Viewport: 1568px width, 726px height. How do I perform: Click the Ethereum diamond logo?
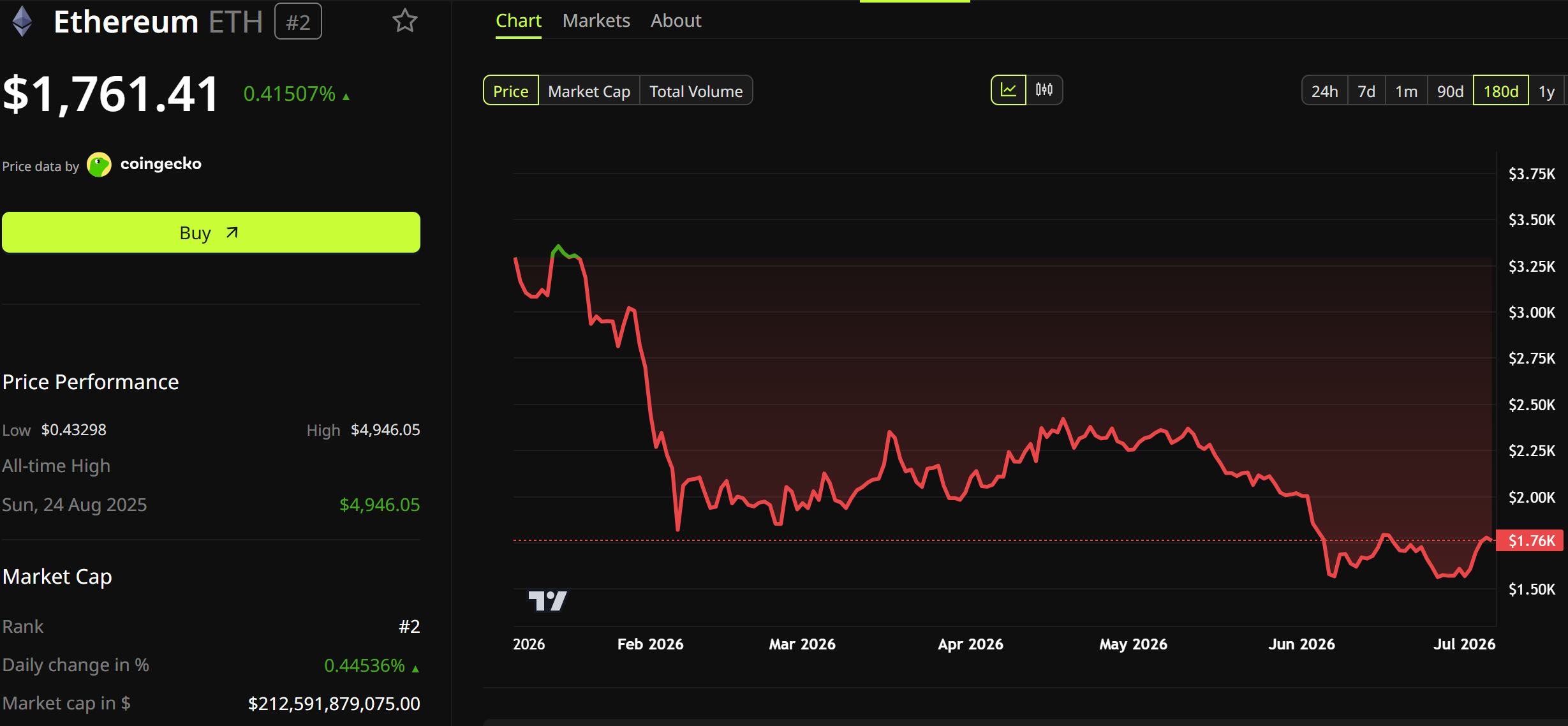click(x=22, y=21)
